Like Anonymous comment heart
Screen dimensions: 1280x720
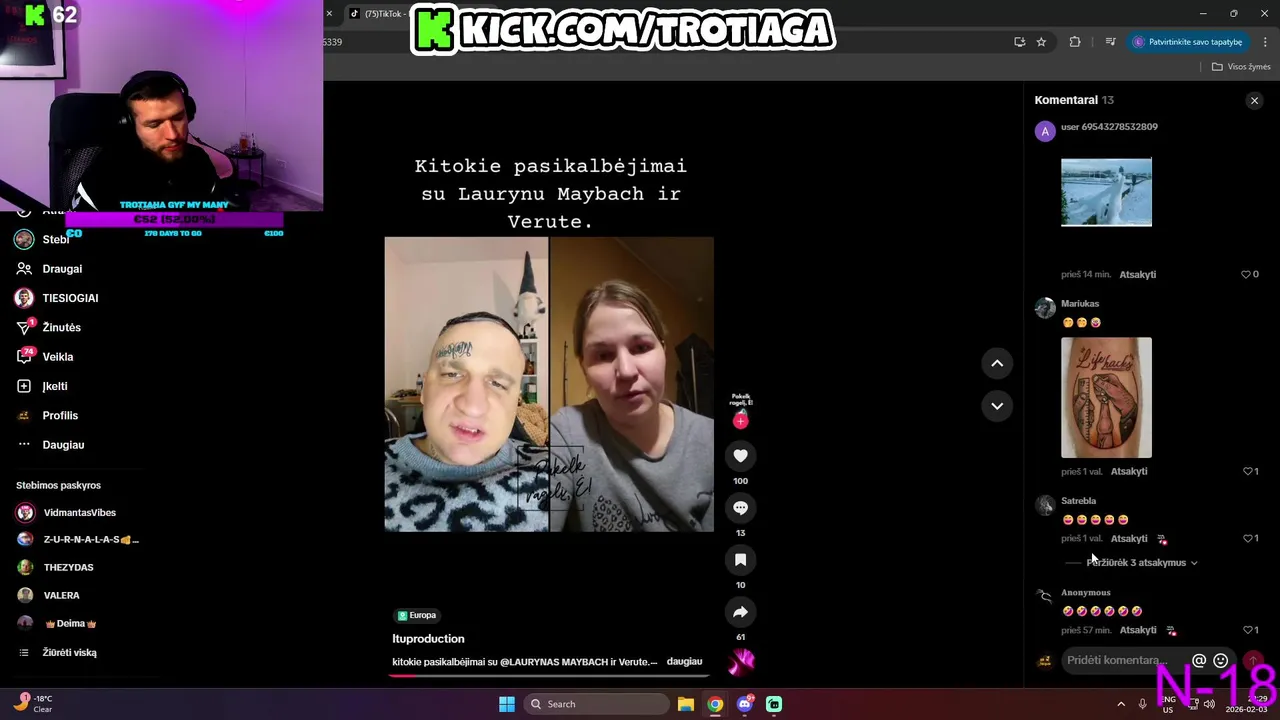point(1247,631)
